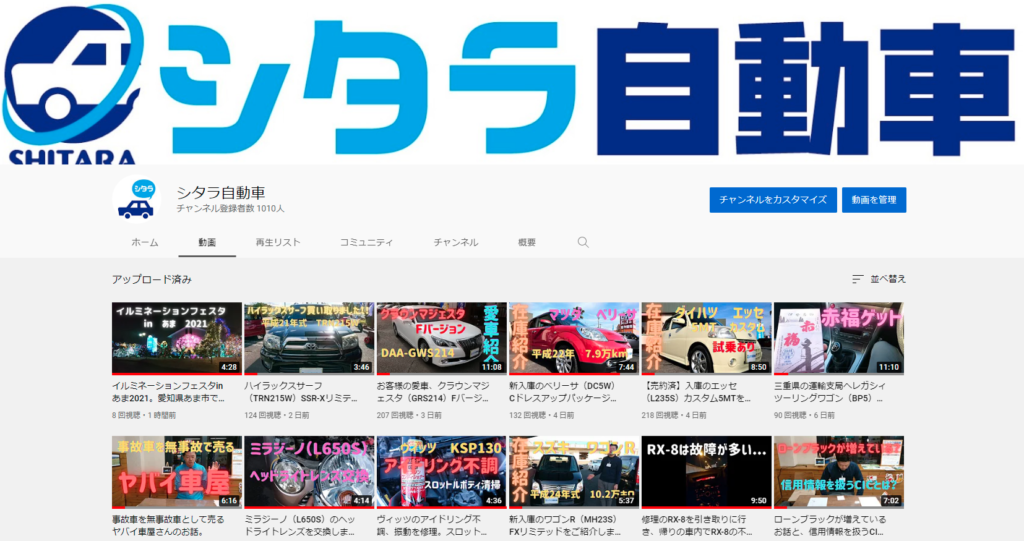This screenshot has width=1024, height=541.
Task: Open the チャンネル tab
Action: click(456, 242)
